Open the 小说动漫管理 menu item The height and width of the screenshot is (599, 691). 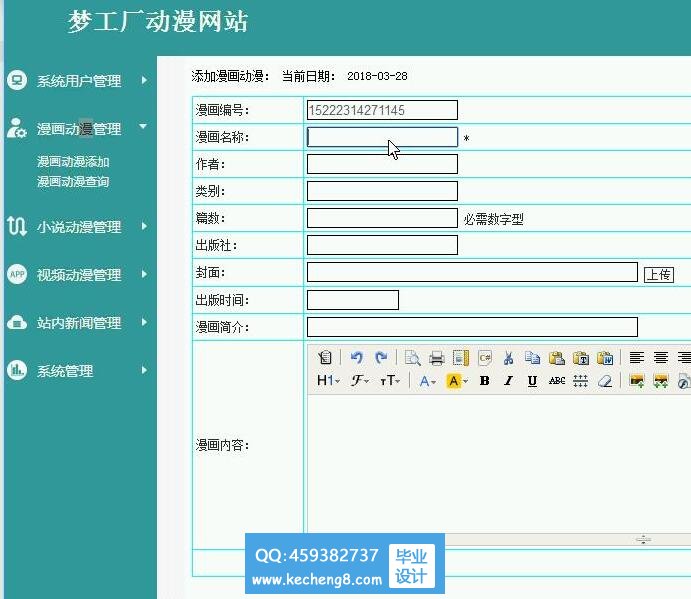[x=79, y=227]
